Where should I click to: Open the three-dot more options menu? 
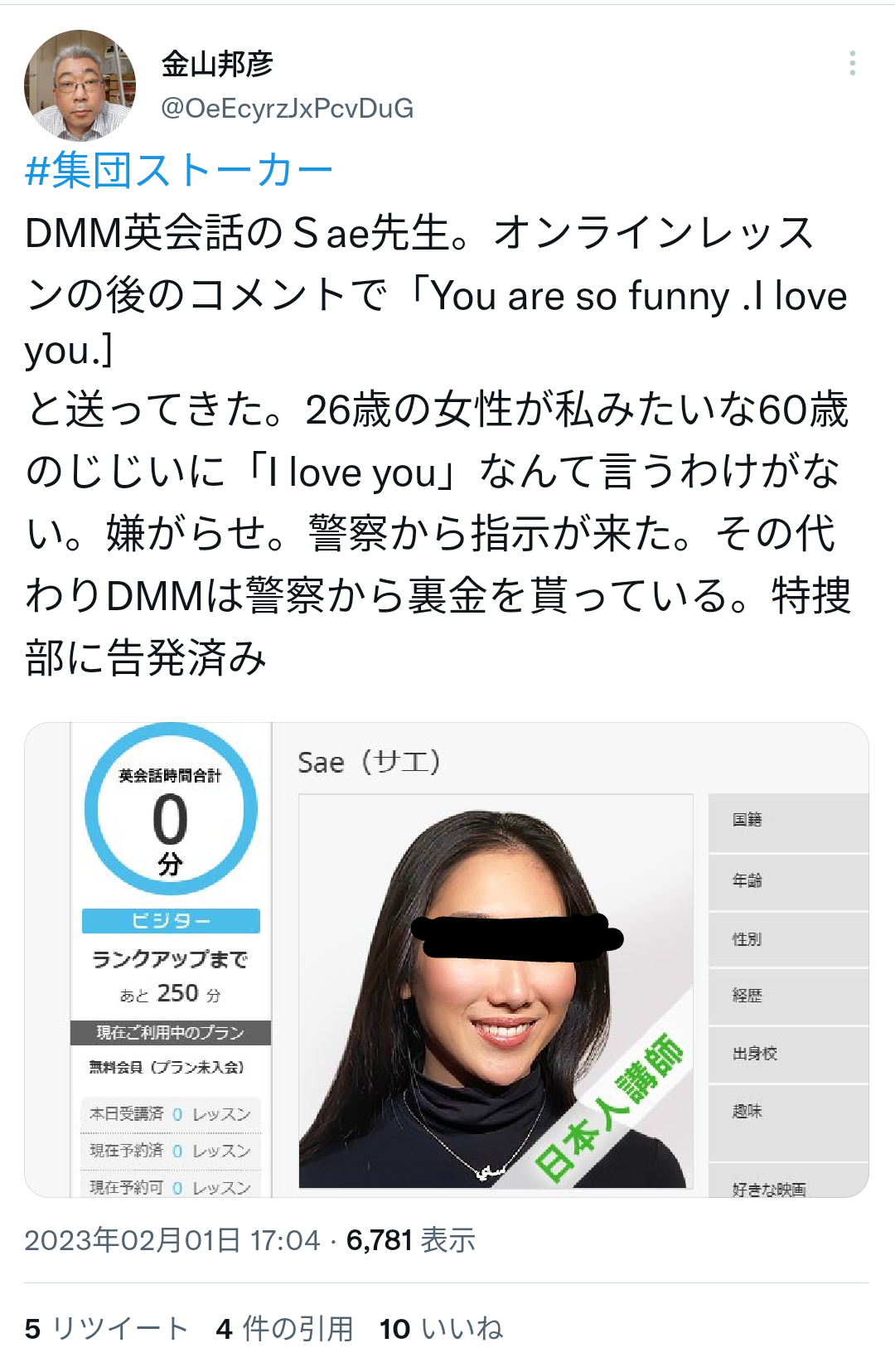(x=852, y=64)
